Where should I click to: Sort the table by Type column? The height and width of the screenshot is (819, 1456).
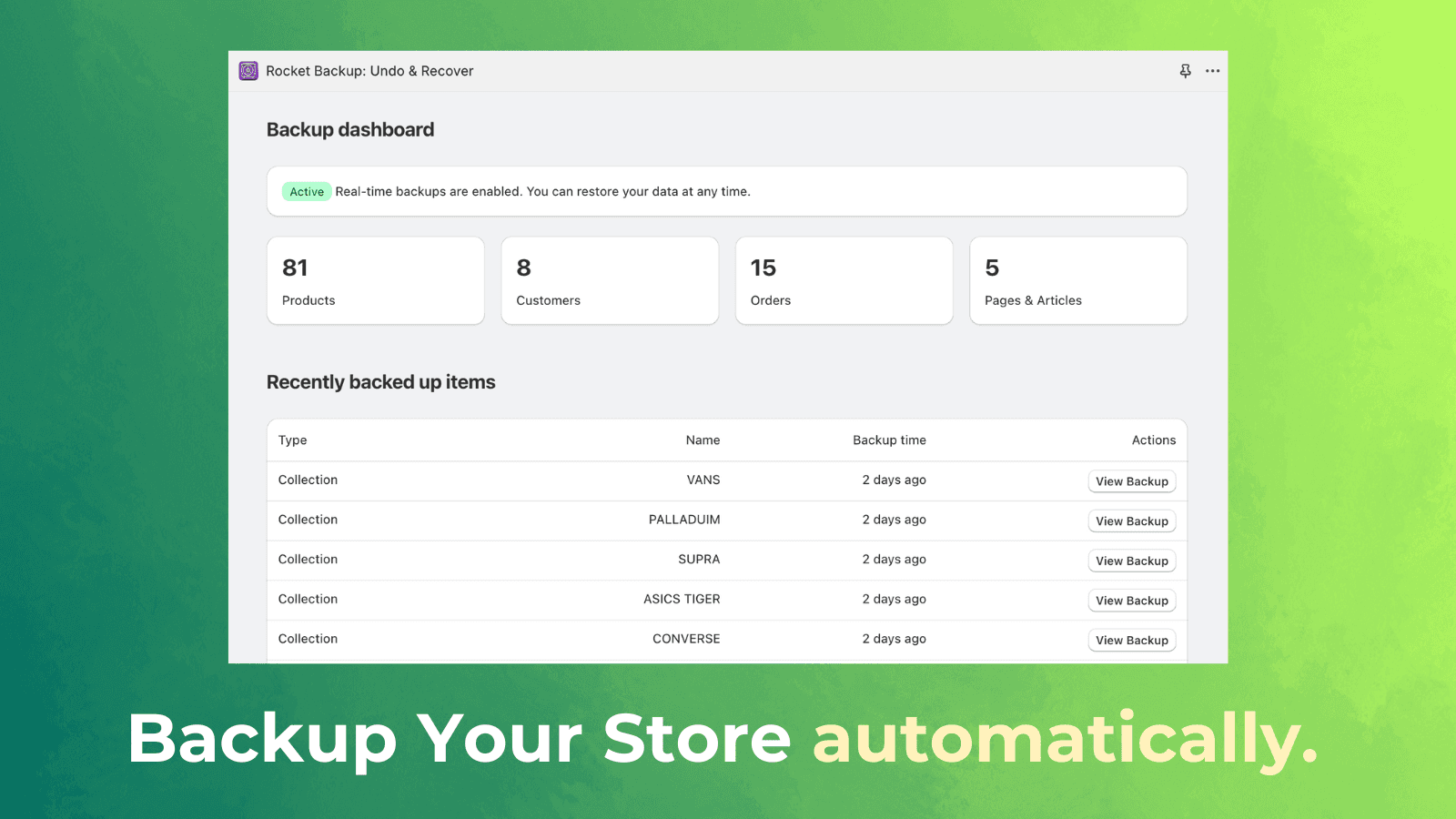292,440
